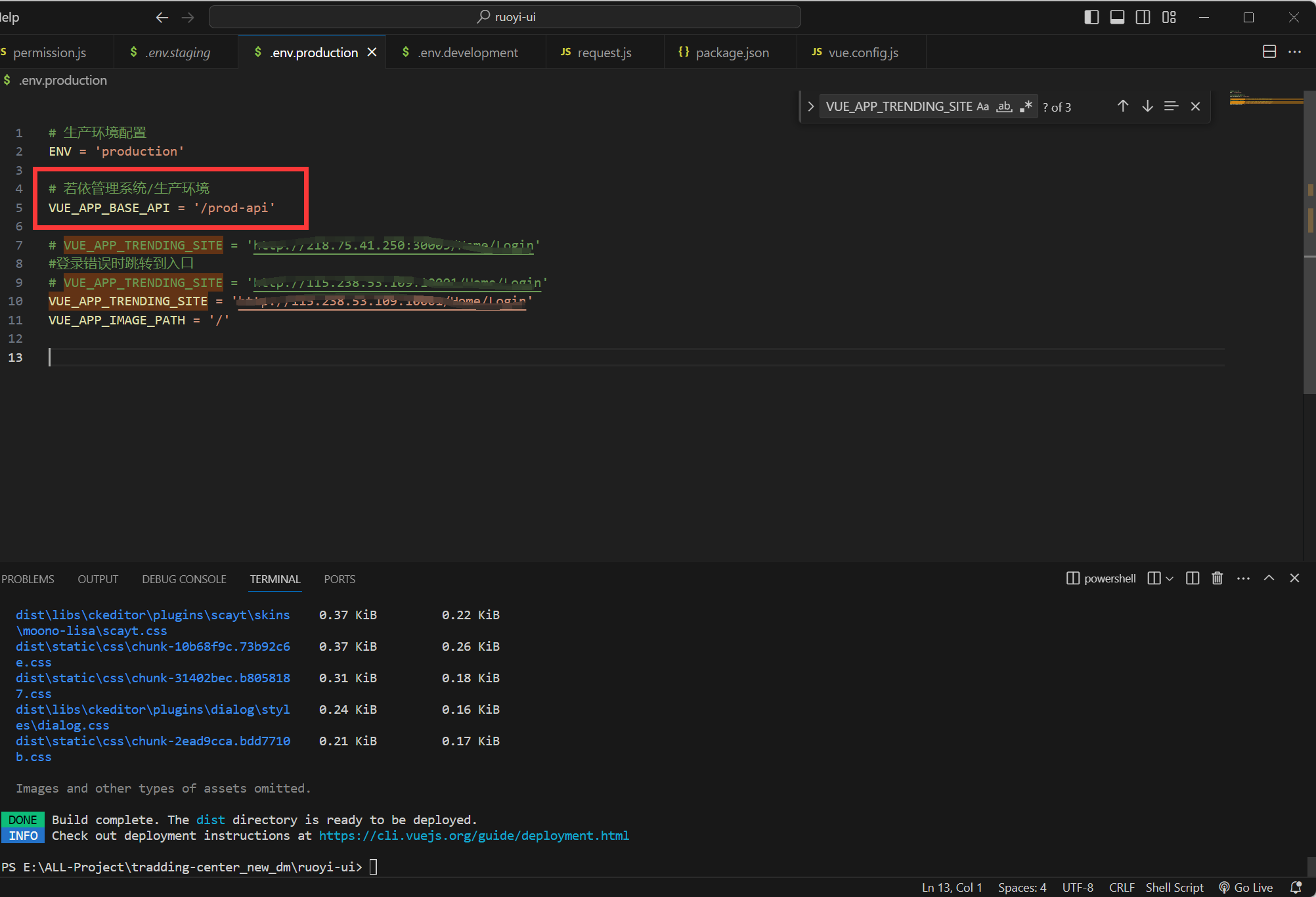The width and height of the screenshot is (1316, 897).
Task: Go to previous find match arrow
Action: point(1123,106)
